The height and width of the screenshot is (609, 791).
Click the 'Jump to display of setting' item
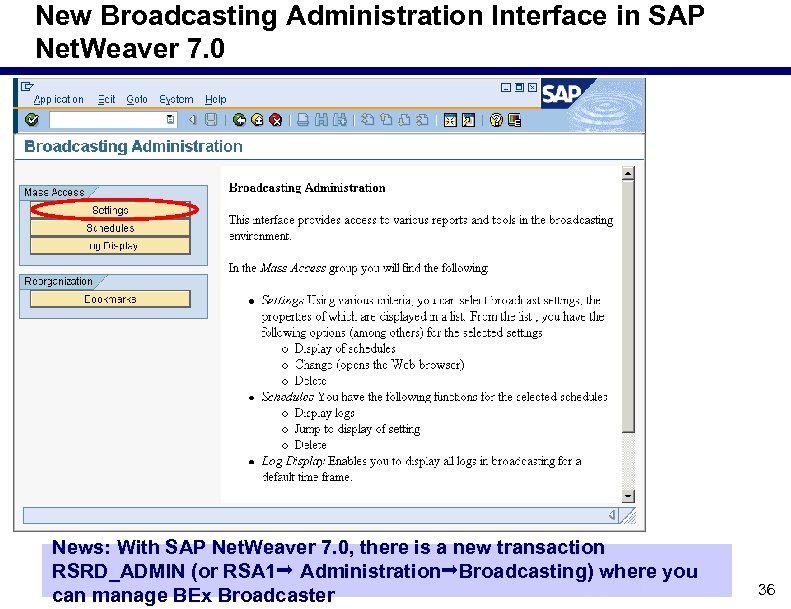pos(357,429)
